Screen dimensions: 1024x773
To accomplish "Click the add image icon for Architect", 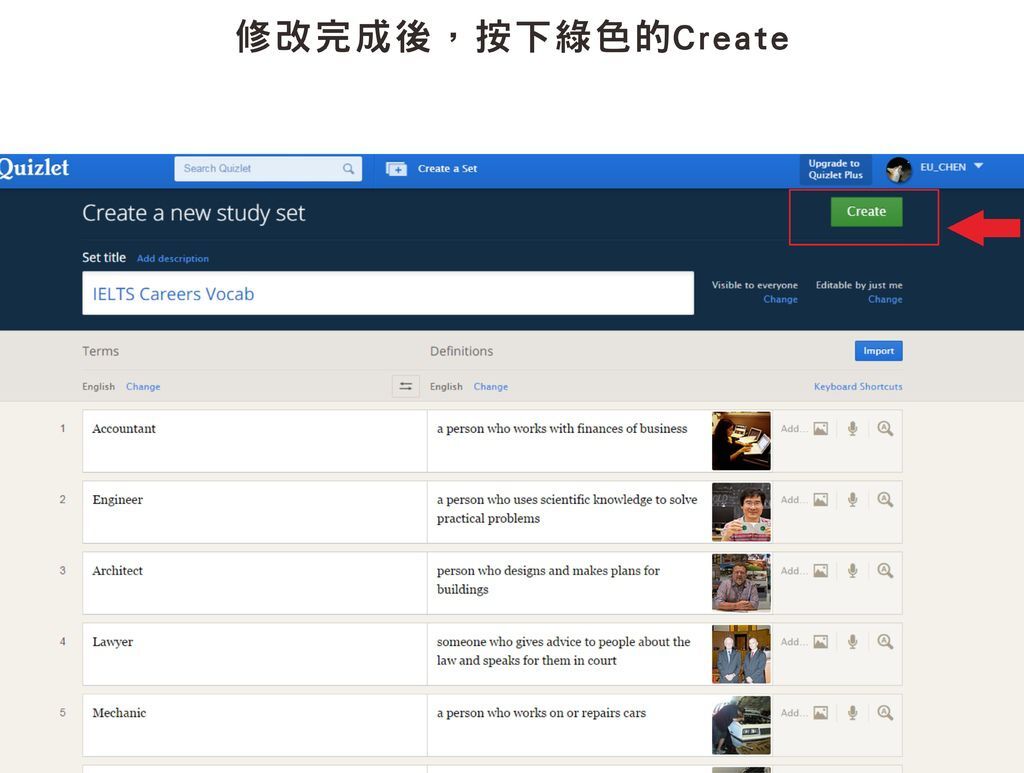I will tap(821, 571).
